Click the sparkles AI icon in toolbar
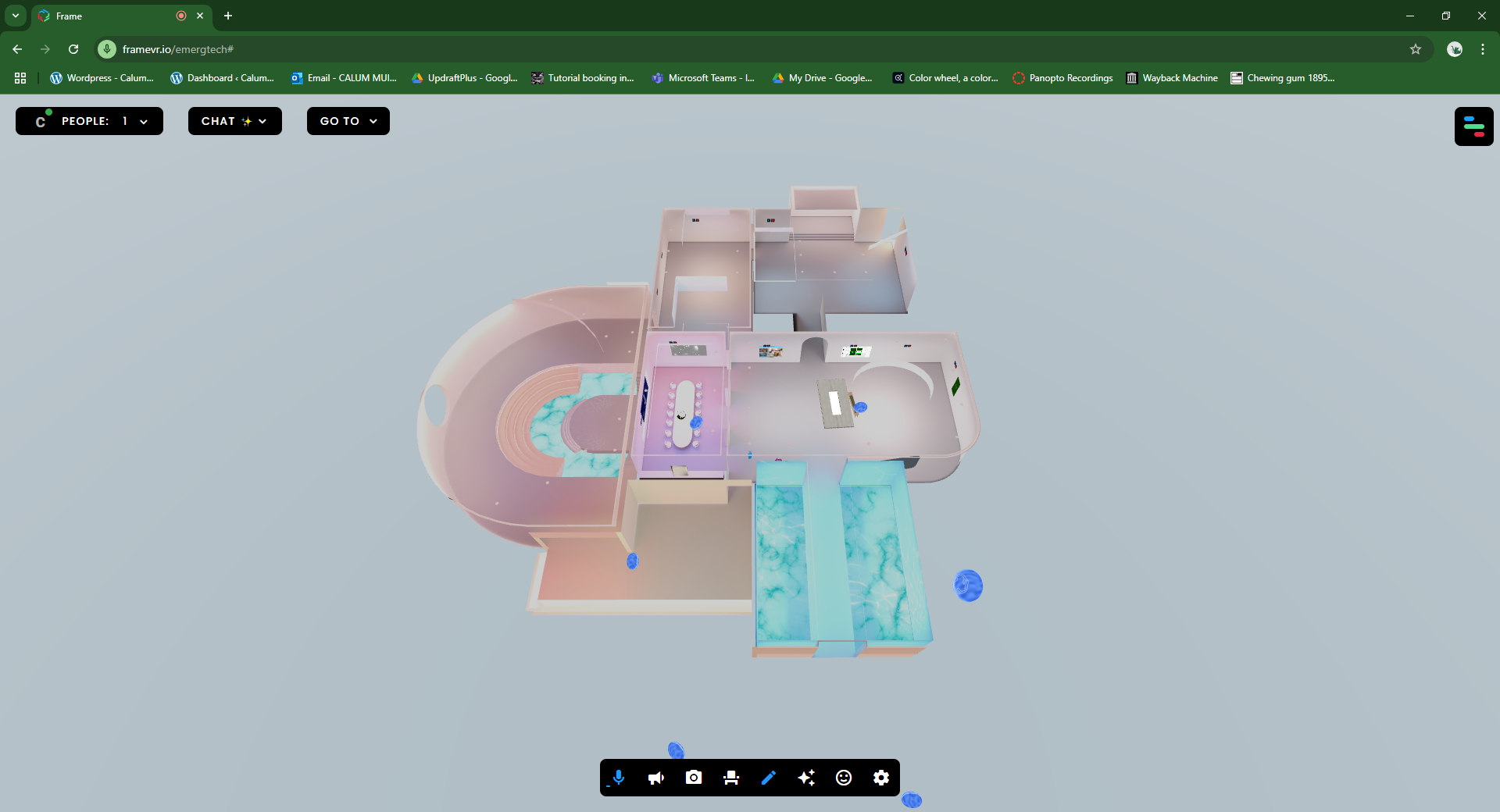1500x812 pixels. (x=806, y=778)
